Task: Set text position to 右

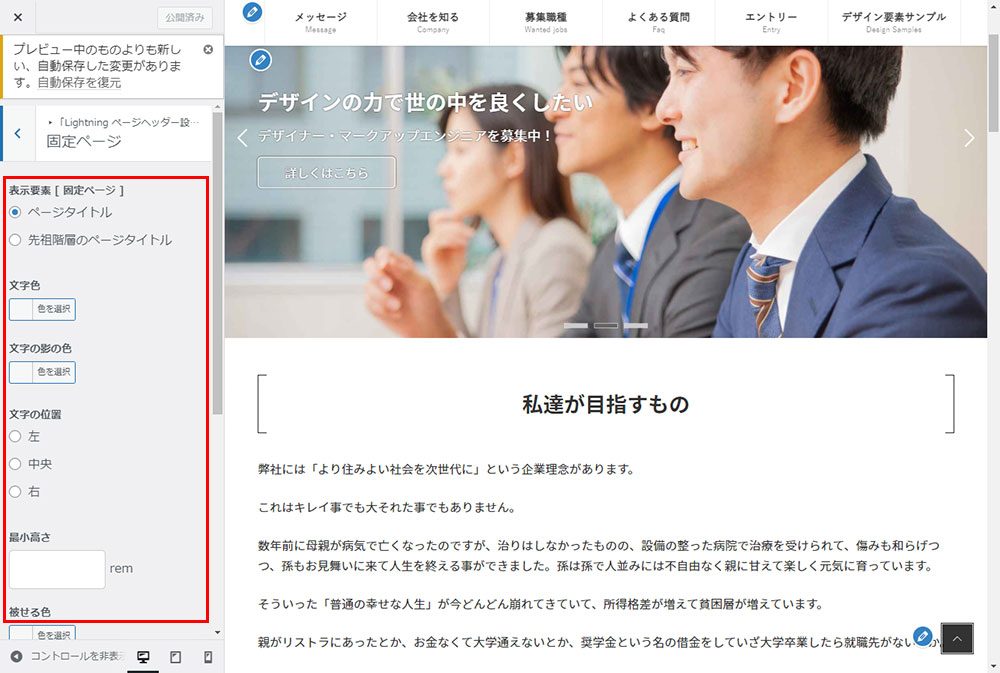Action: point(15,491)
